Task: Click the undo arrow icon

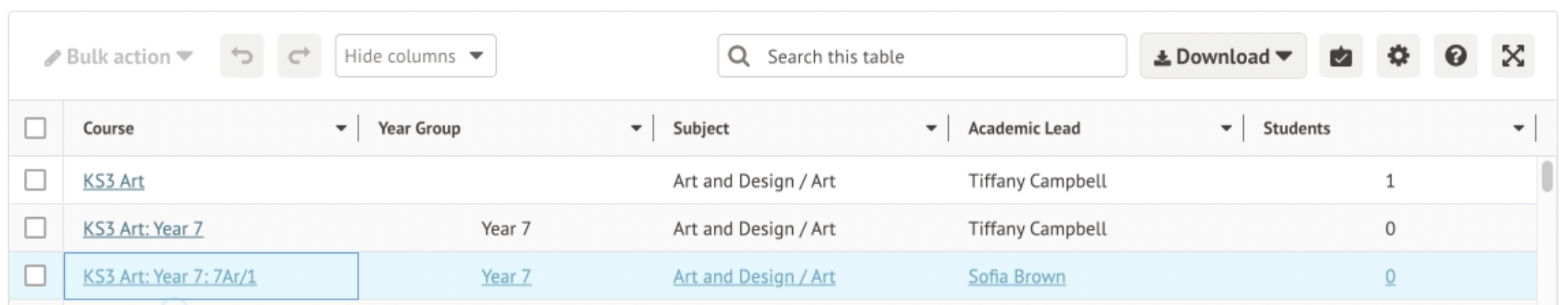Action: pyautogui.click(x=241, y=56)
